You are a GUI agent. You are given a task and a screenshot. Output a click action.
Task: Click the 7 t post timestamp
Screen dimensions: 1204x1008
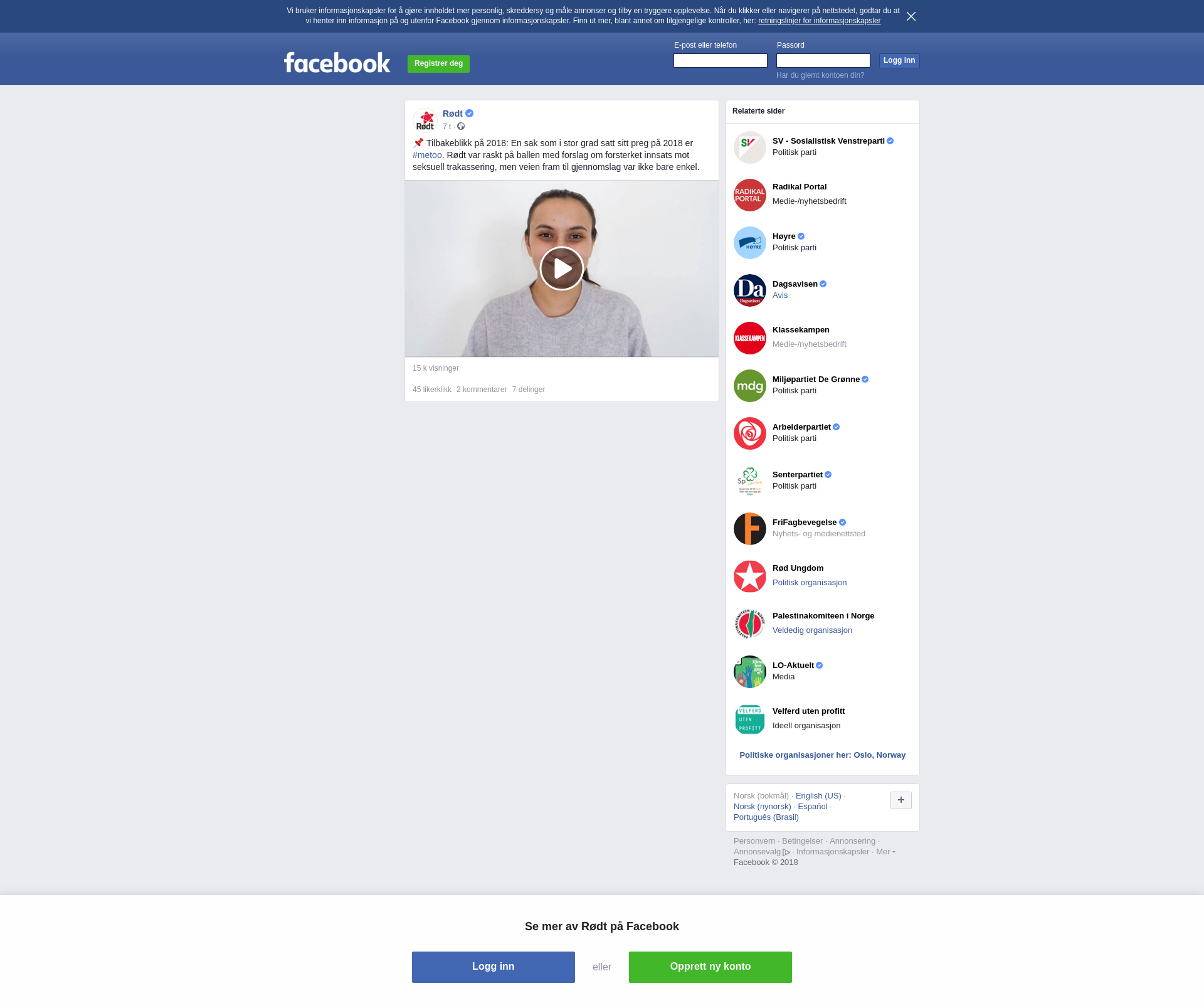[x=446, y=127]
